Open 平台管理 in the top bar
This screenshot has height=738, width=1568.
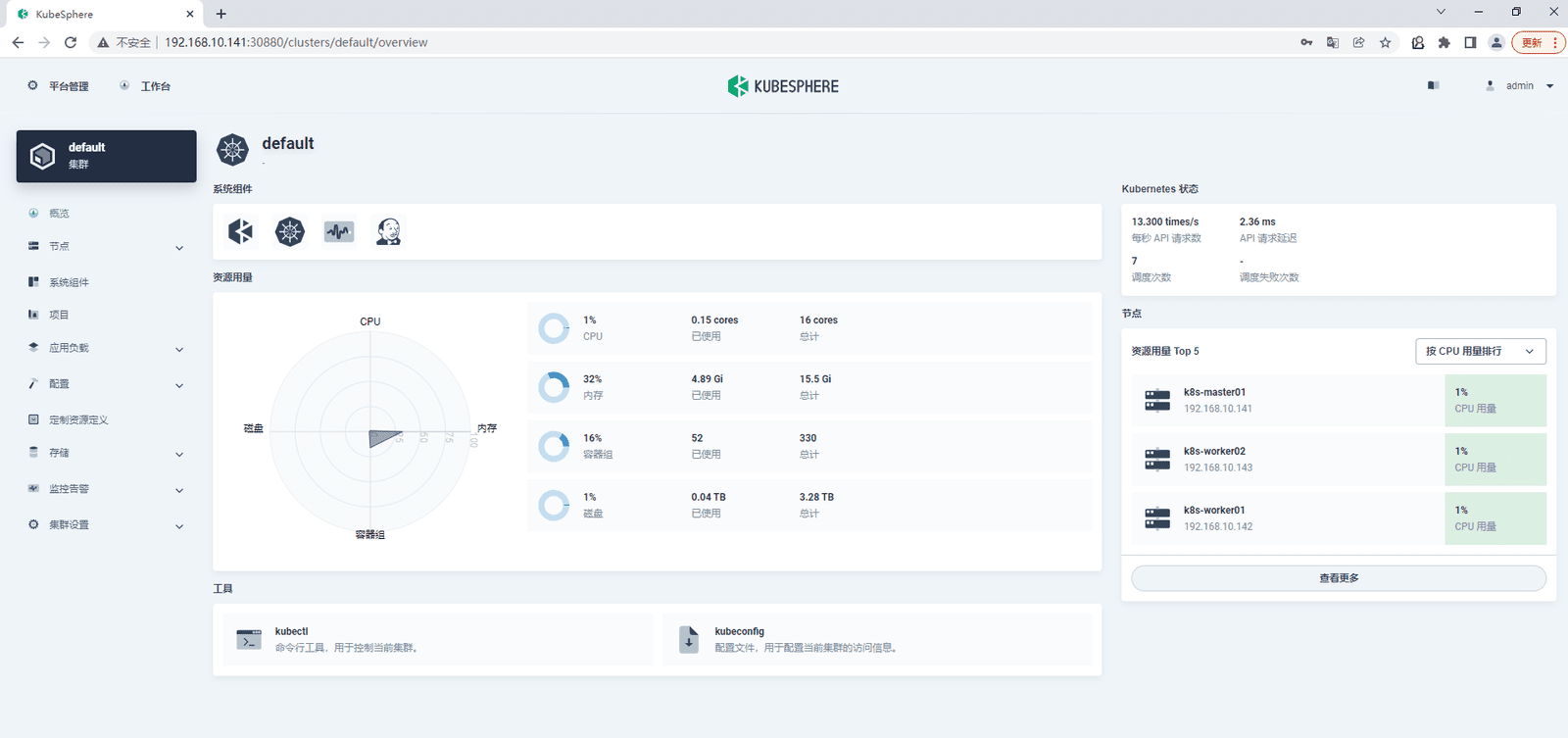pos(69,86)
